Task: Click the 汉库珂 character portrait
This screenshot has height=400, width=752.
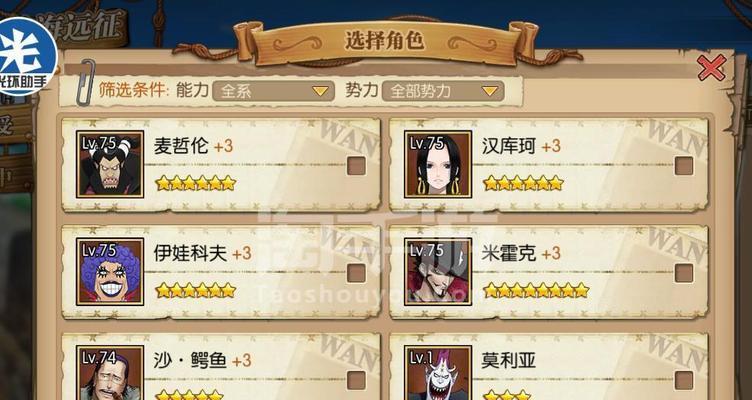Action: pos(438,164)
